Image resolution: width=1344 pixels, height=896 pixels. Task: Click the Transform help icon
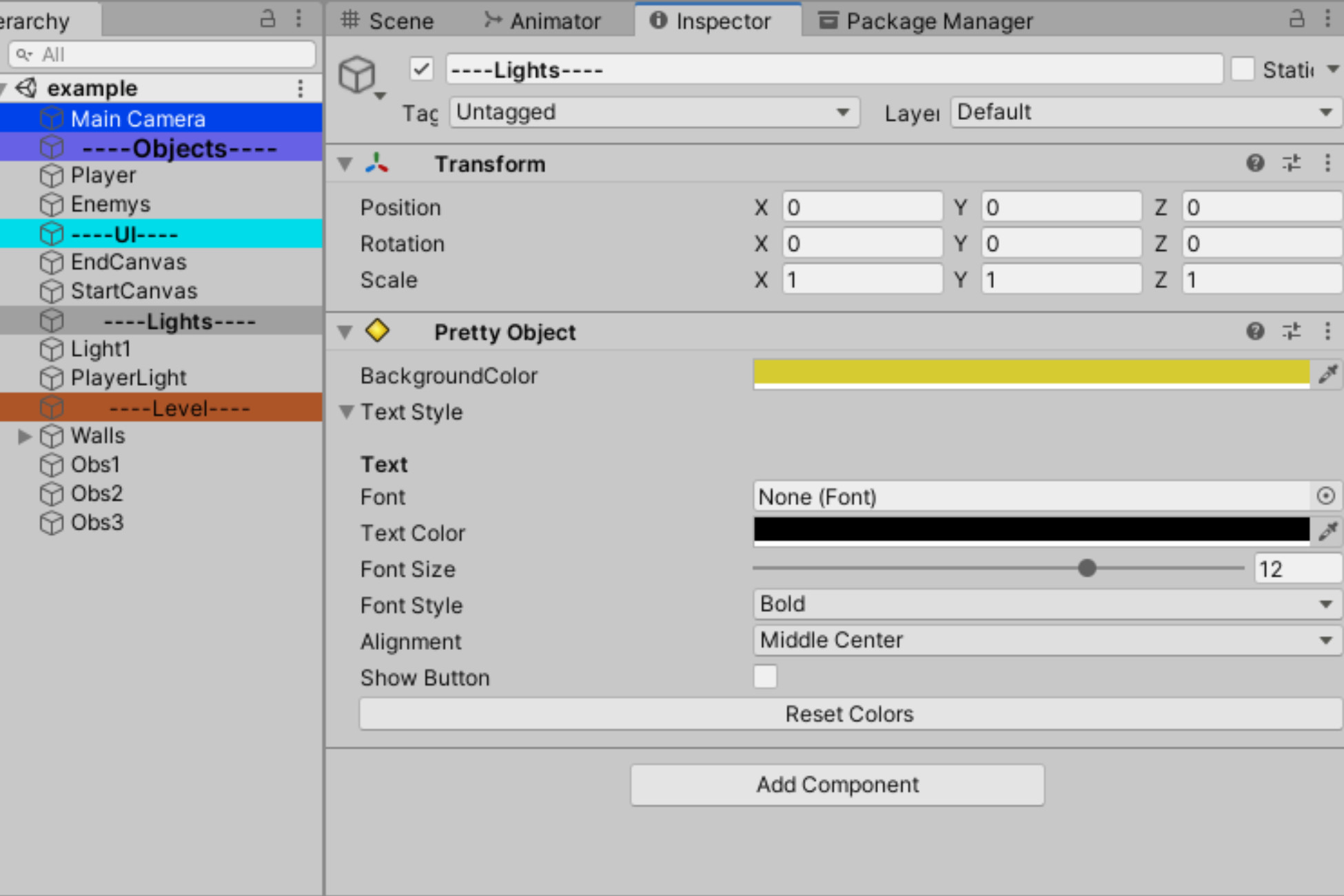click(1255, 163)
